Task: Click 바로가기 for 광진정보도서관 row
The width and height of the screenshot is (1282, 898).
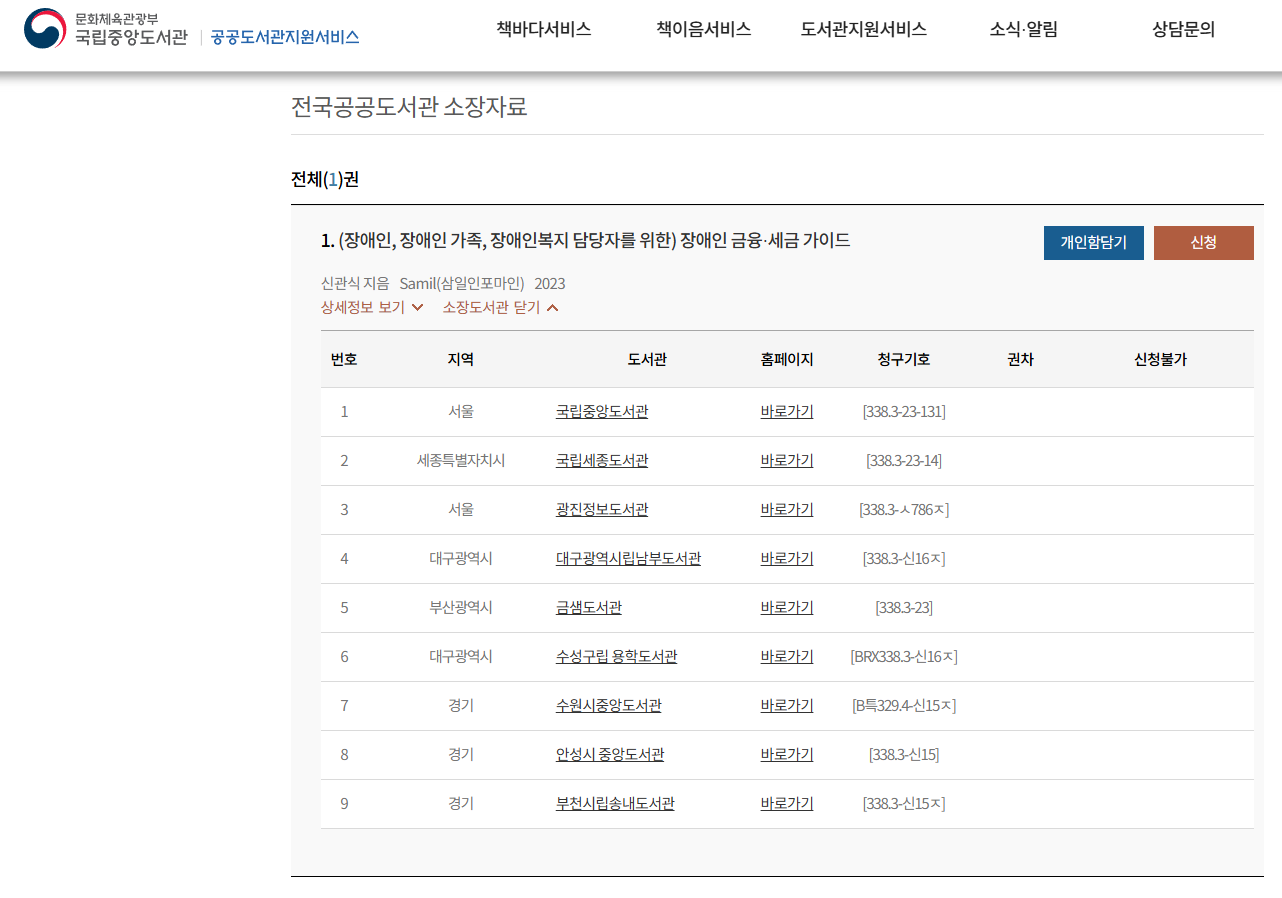Action: (787, 509)
